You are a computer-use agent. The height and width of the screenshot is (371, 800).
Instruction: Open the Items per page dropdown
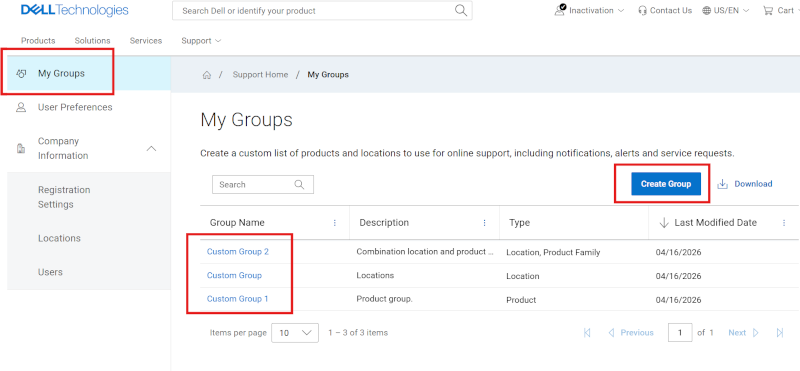295,333
